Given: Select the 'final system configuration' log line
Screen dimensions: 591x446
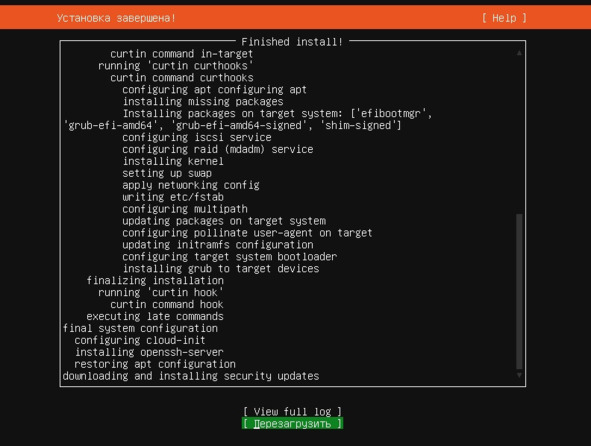Looking at the screenshot, I should click(x=140, y=328).
